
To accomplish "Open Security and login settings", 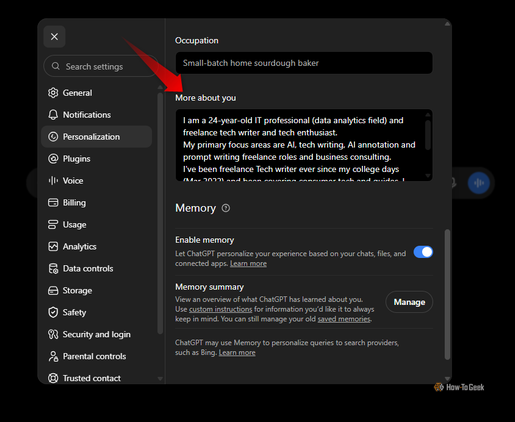I will pyautogui.click(x=96, y=334).
